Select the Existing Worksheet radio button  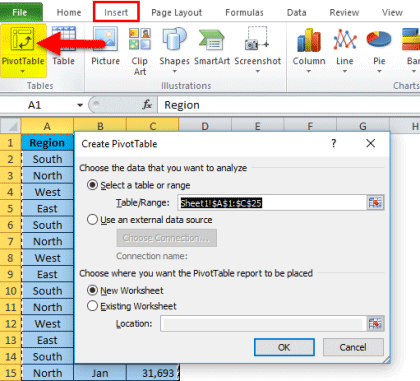coord(92,306)
